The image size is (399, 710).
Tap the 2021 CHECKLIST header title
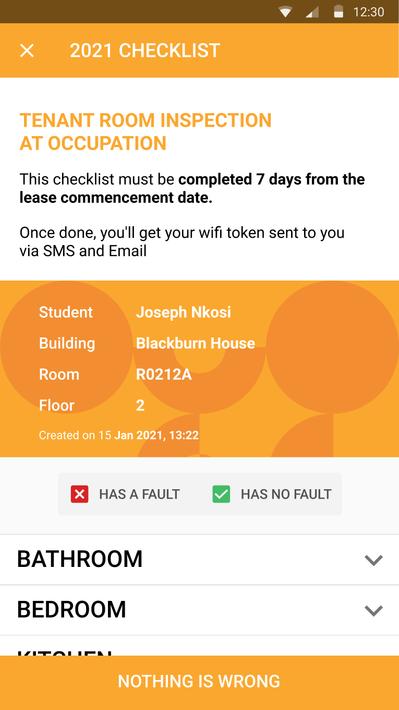point(144,50)
